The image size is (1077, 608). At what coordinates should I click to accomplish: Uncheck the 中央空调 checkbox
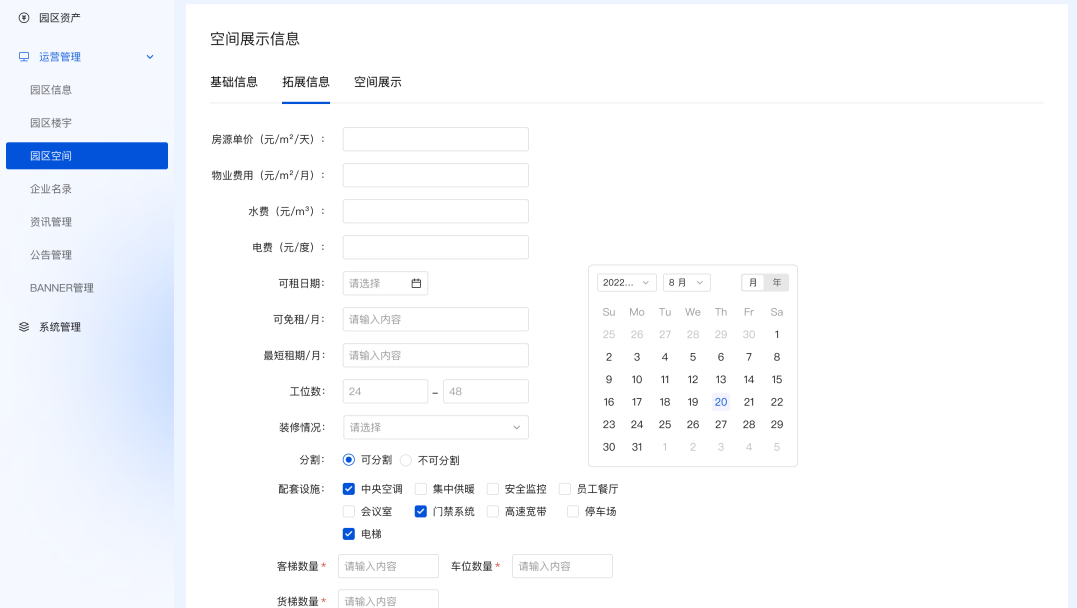click(x=349, y=489)
